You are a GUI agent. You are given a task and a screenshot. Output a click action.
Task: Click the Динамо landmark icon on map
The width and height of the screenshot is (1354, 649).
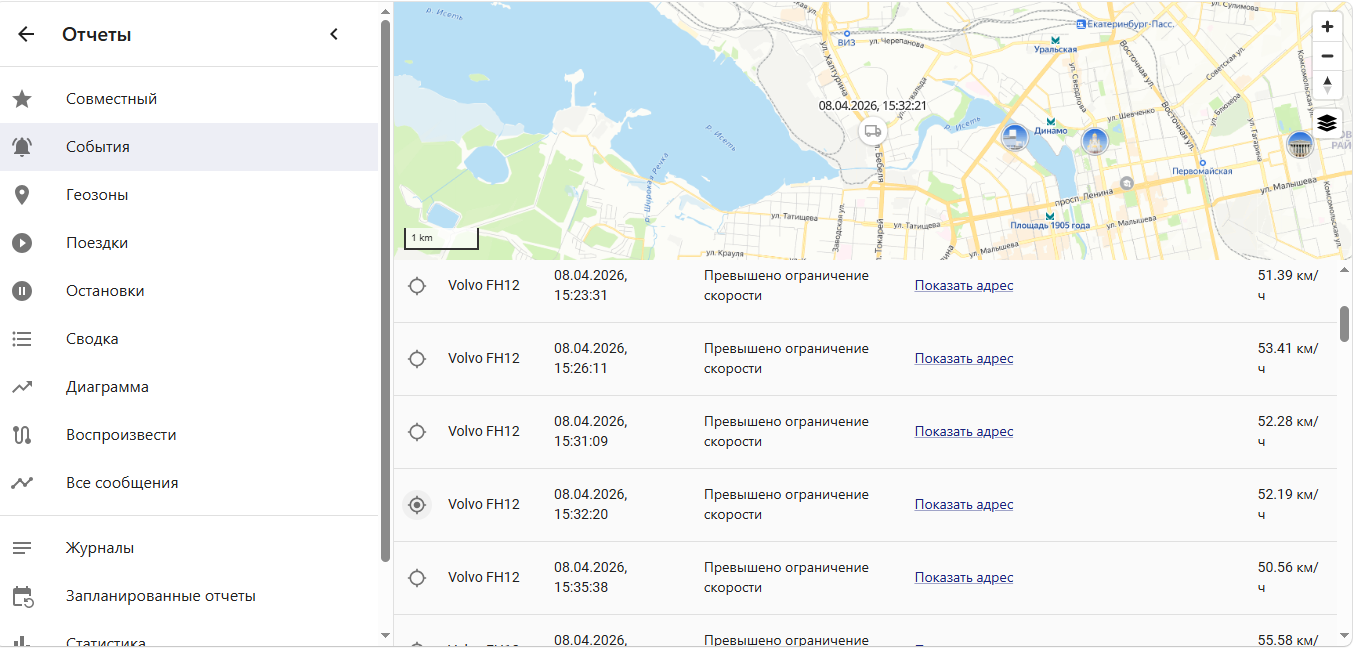(x=1014, y=138)
